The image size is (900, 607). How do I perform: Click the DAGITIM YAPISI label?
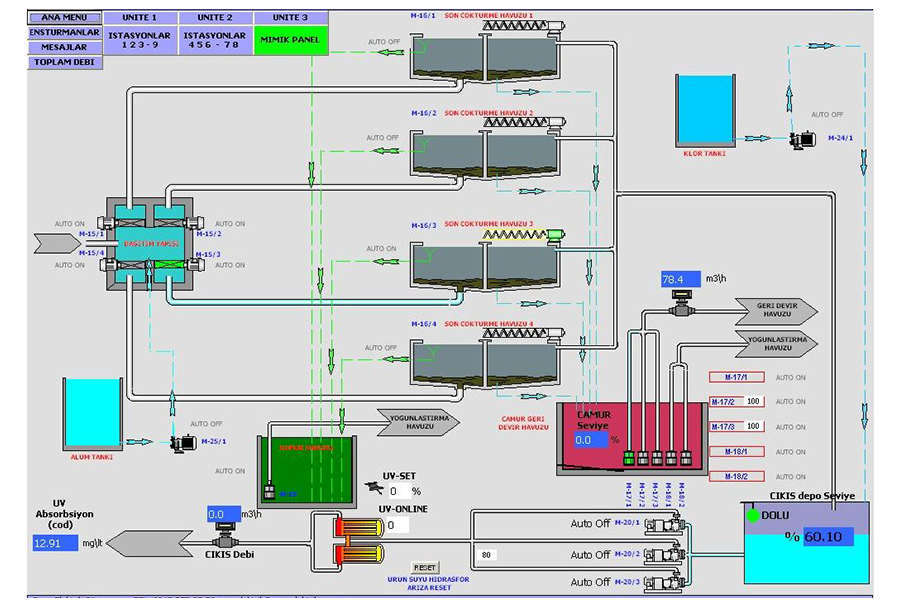(x=150, y=244)
